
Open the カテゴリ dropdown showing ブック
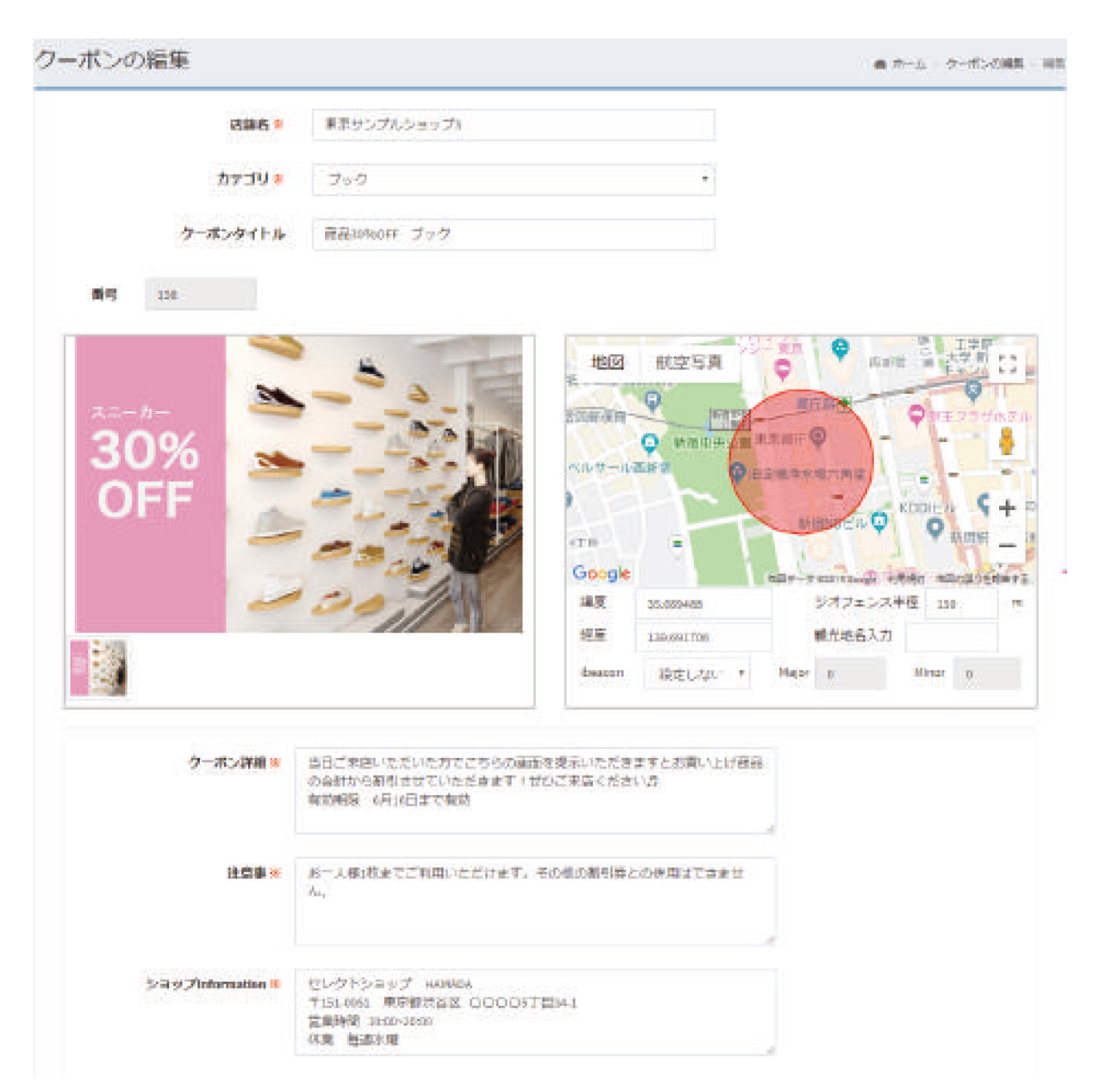(513, 180)
